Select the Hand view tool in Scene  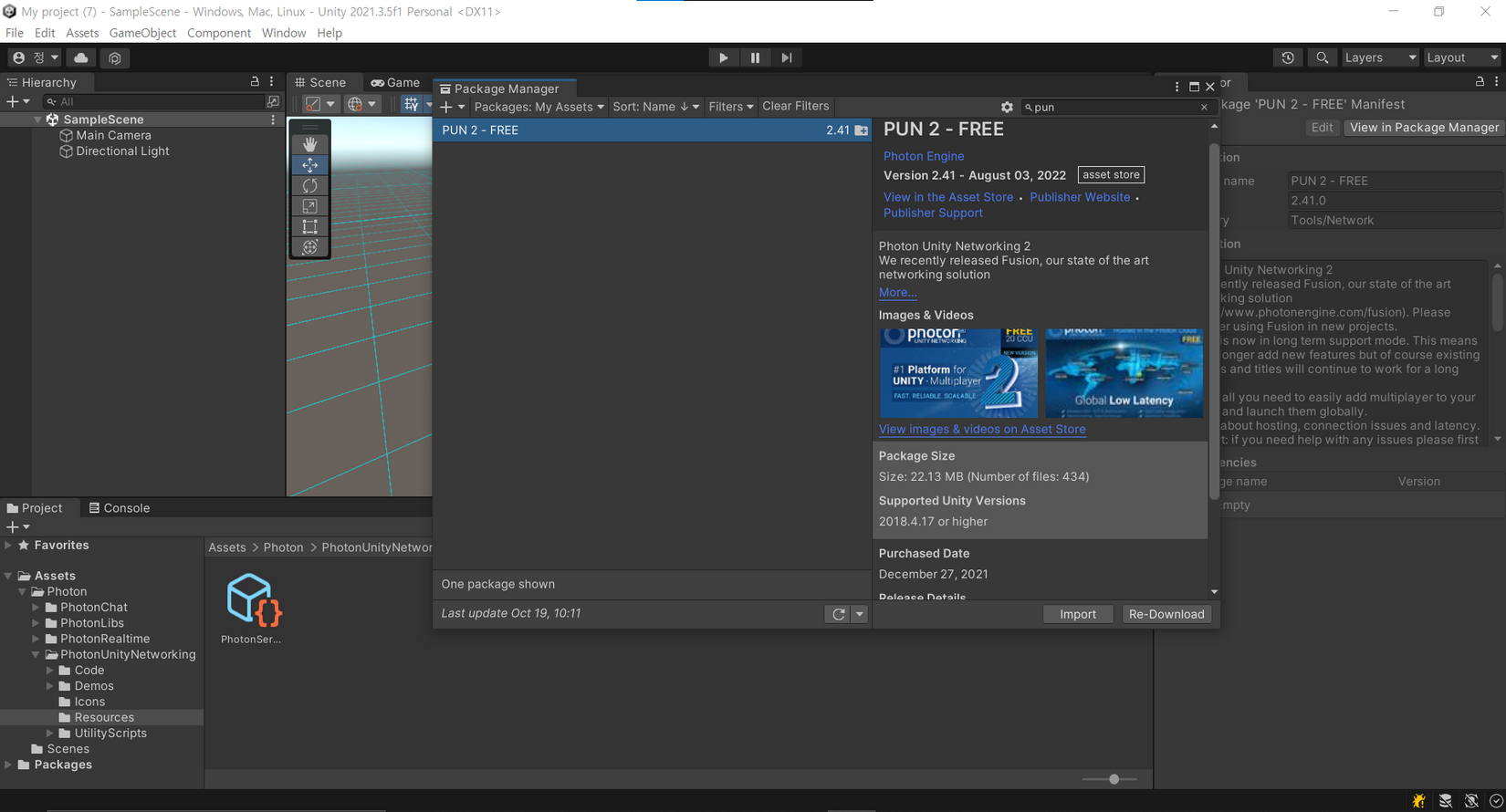[310, 144]
